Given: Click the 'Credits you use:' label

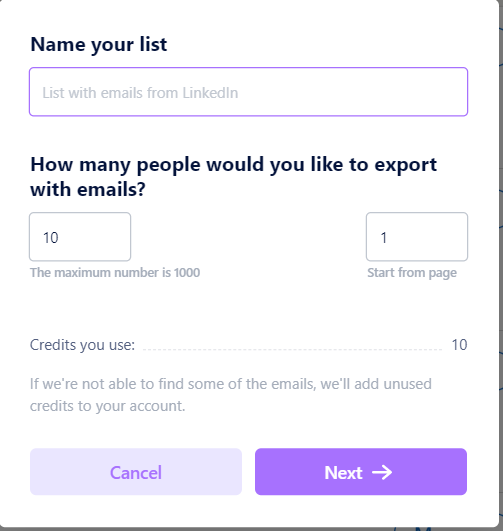Looking at the screenshot, I should pyautogui.click(x=82, y=345).
